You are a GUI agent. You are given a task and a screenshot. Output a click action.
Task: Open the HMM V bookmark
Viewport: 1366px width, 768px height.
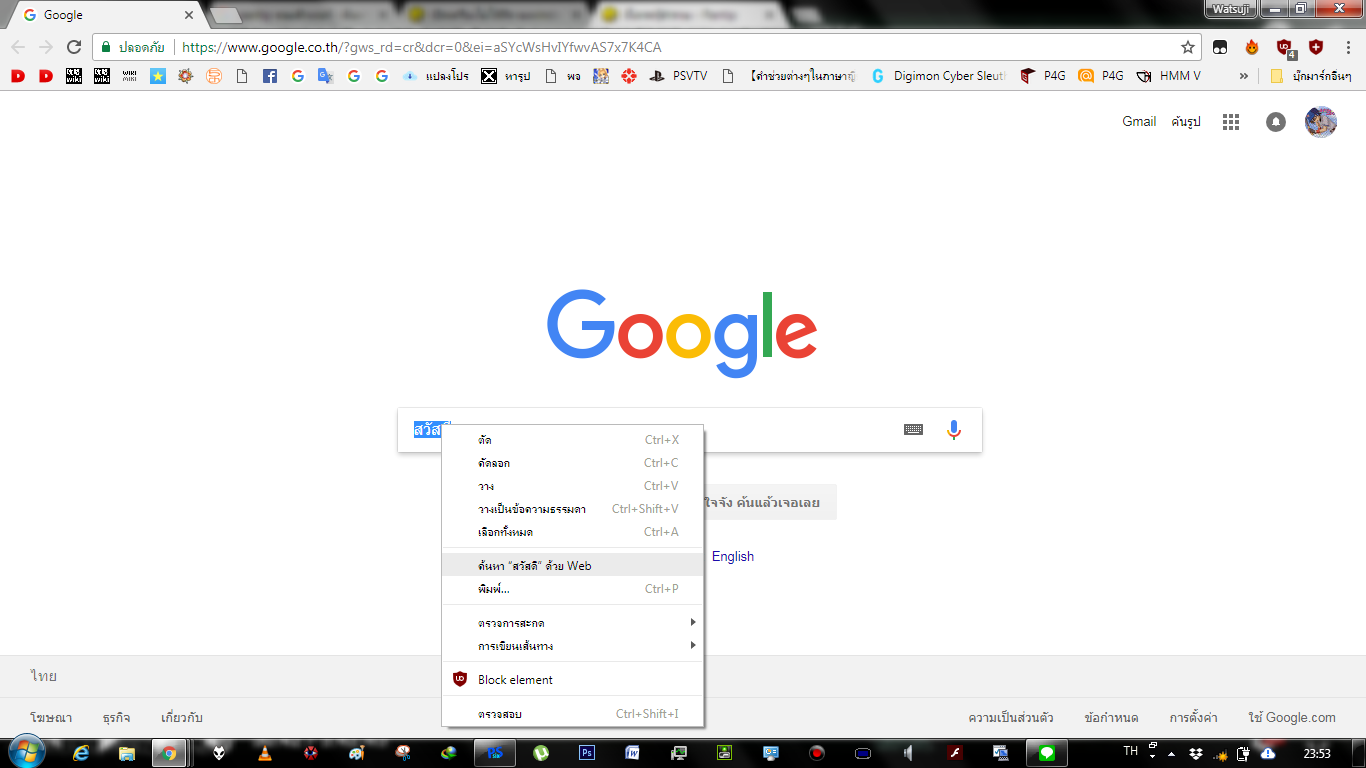pyautogui.click(x=1168, y=76)
